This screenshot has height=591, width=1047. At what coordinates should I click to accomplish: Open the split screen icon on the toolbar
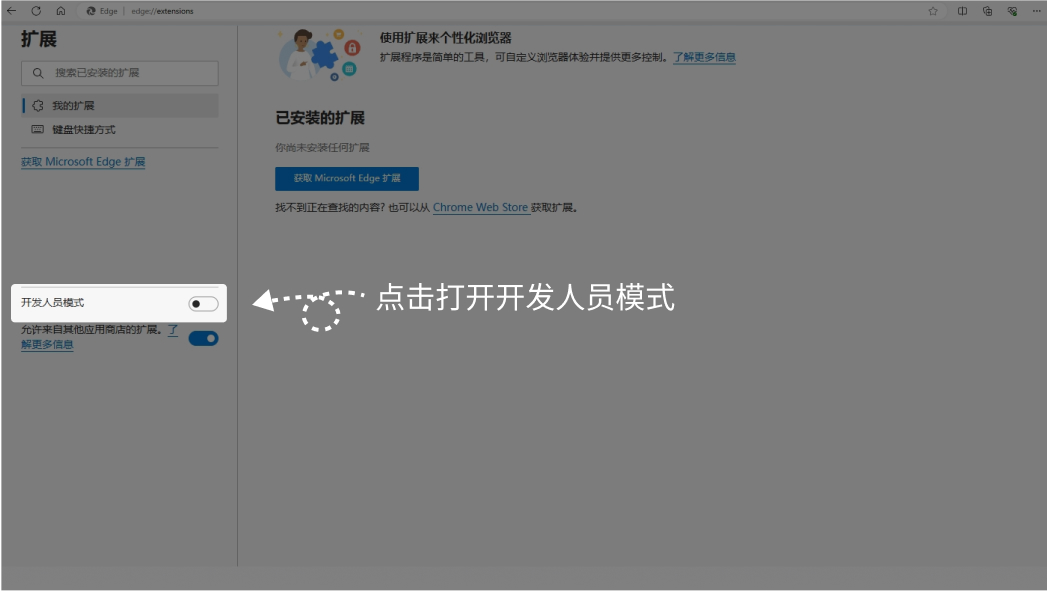[963, 11]
